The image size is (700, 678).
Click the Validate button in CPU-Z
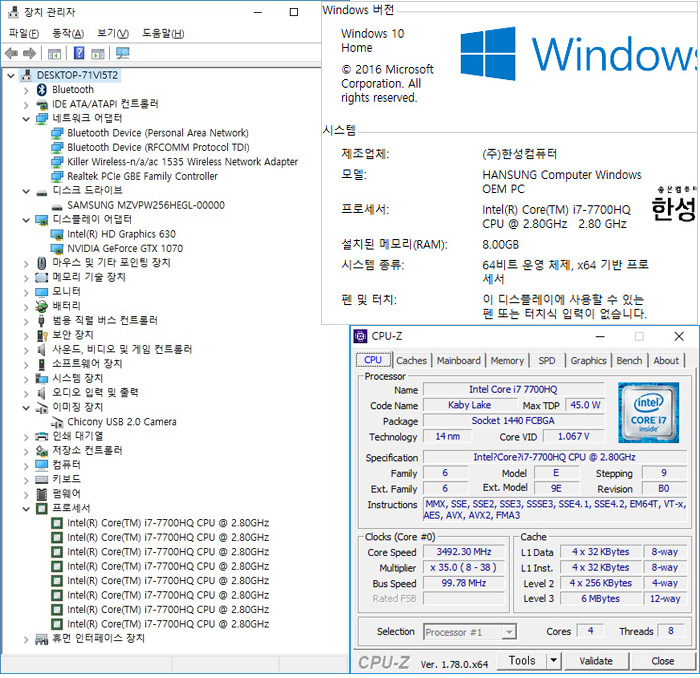pos(596,661)
